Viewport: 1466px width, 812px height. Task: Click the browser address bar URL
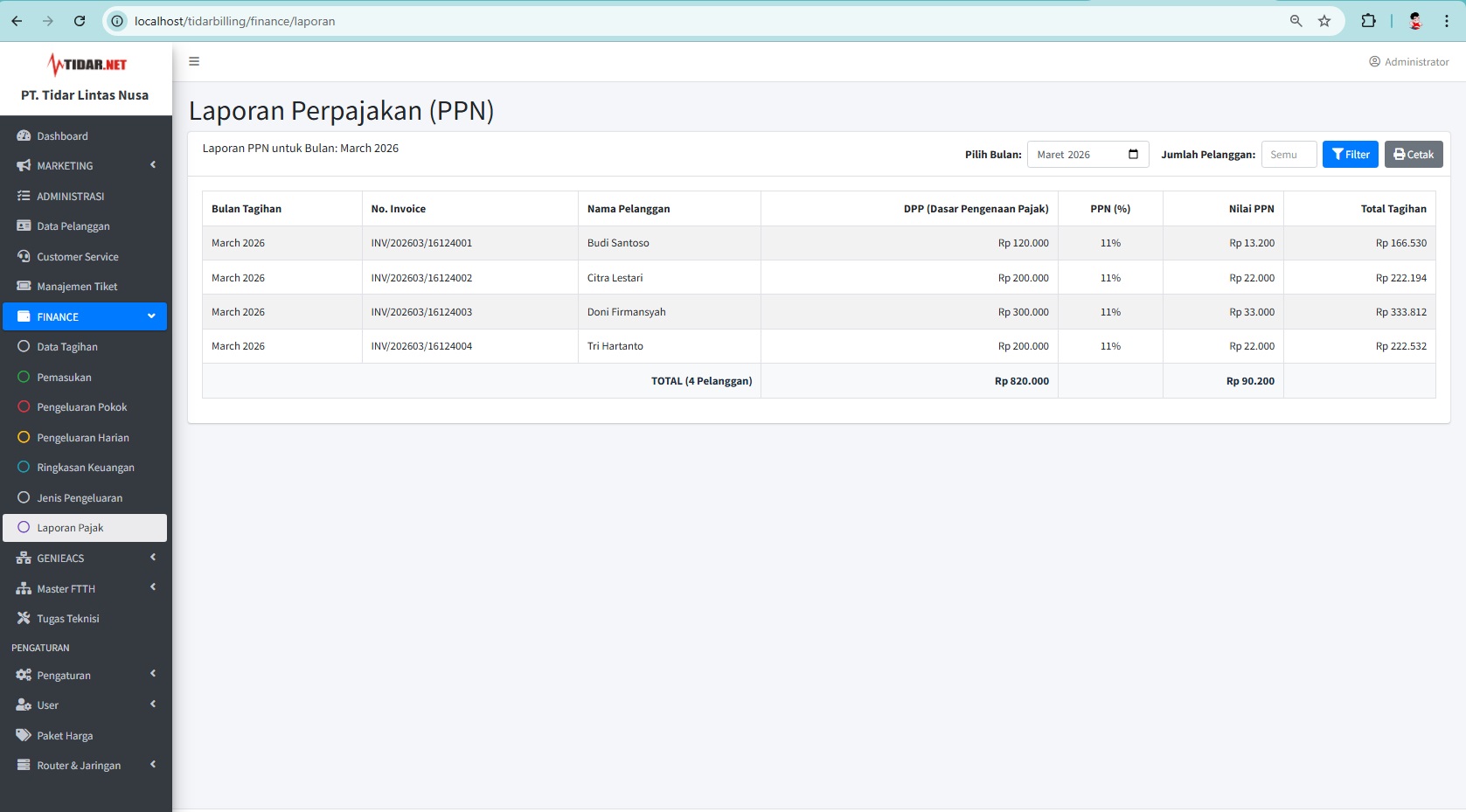point(234,21)
